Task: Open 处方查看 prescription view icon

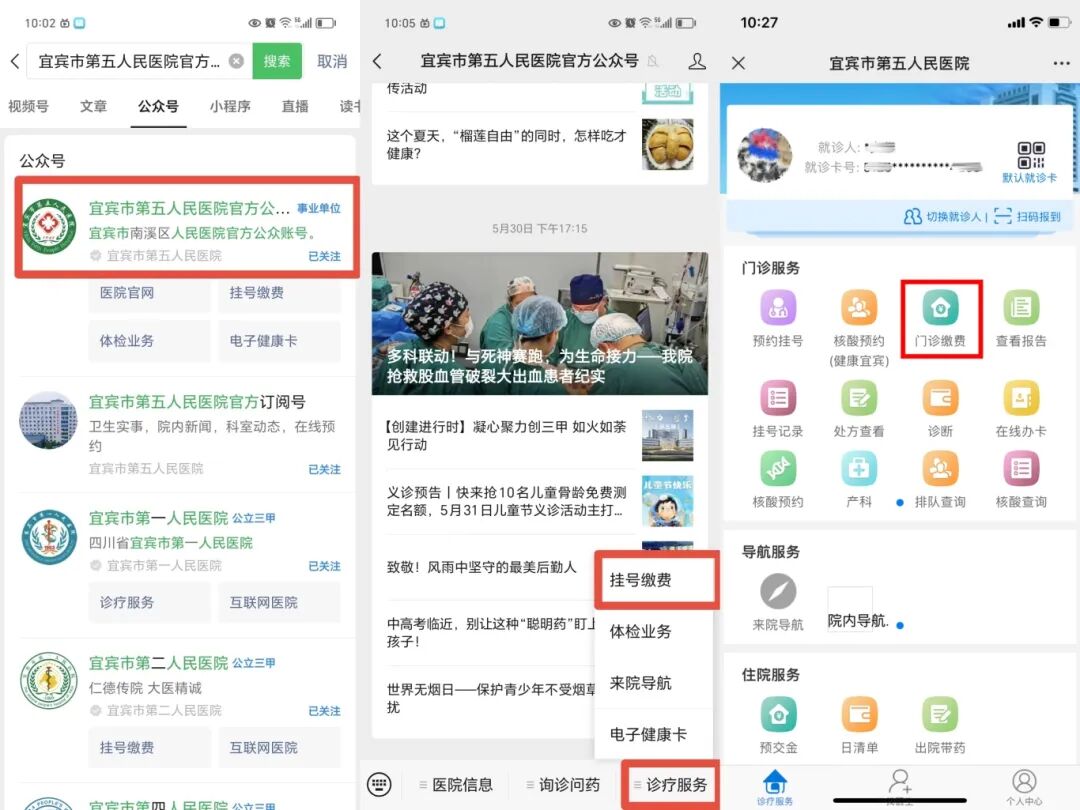Action: click(860, 400)
